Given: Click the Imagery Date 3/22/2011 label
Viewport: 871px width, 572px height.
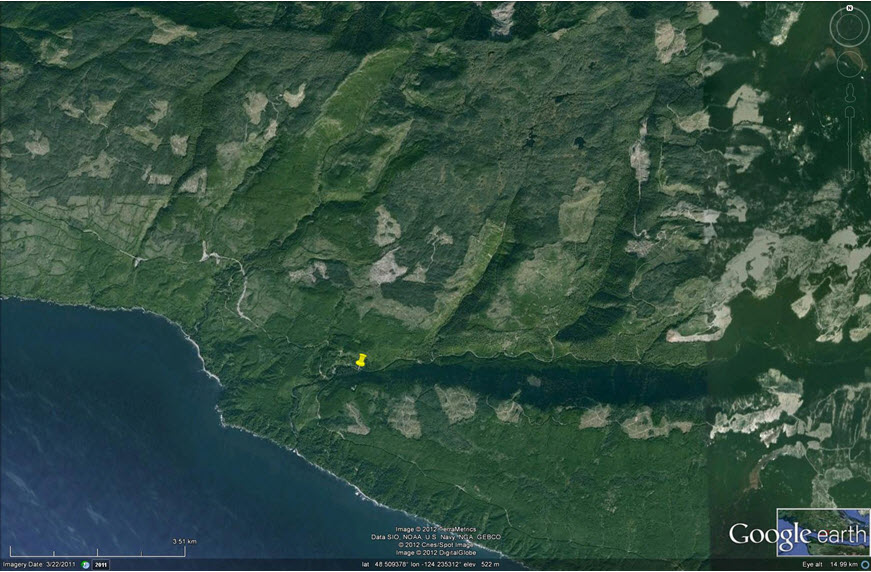Looking at the screenshot, I should pos(39,565).
